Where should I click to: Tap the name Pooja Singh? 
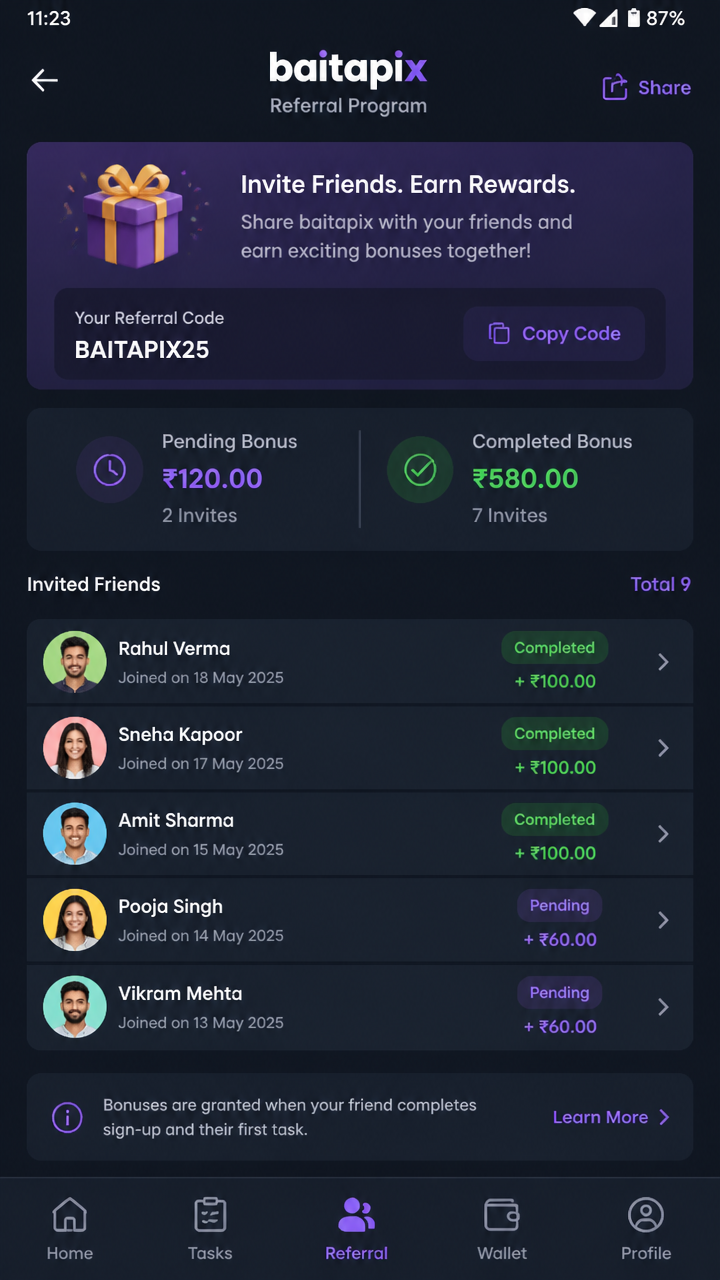pos(170,906)
